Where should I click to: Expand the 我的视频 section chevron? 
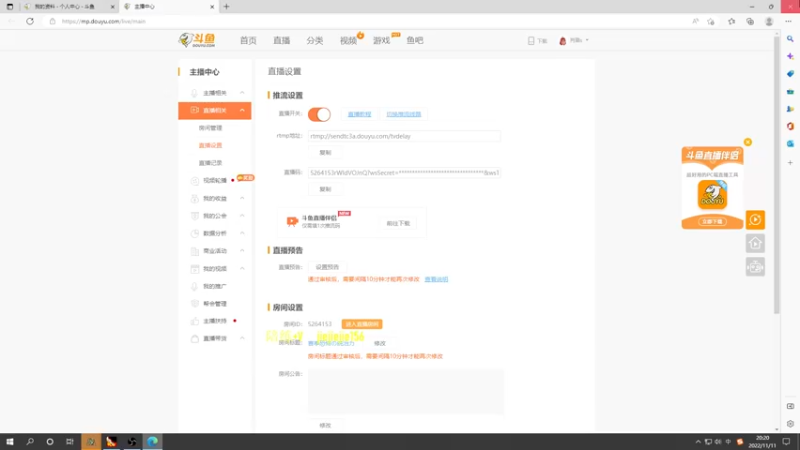coord(242,268)
